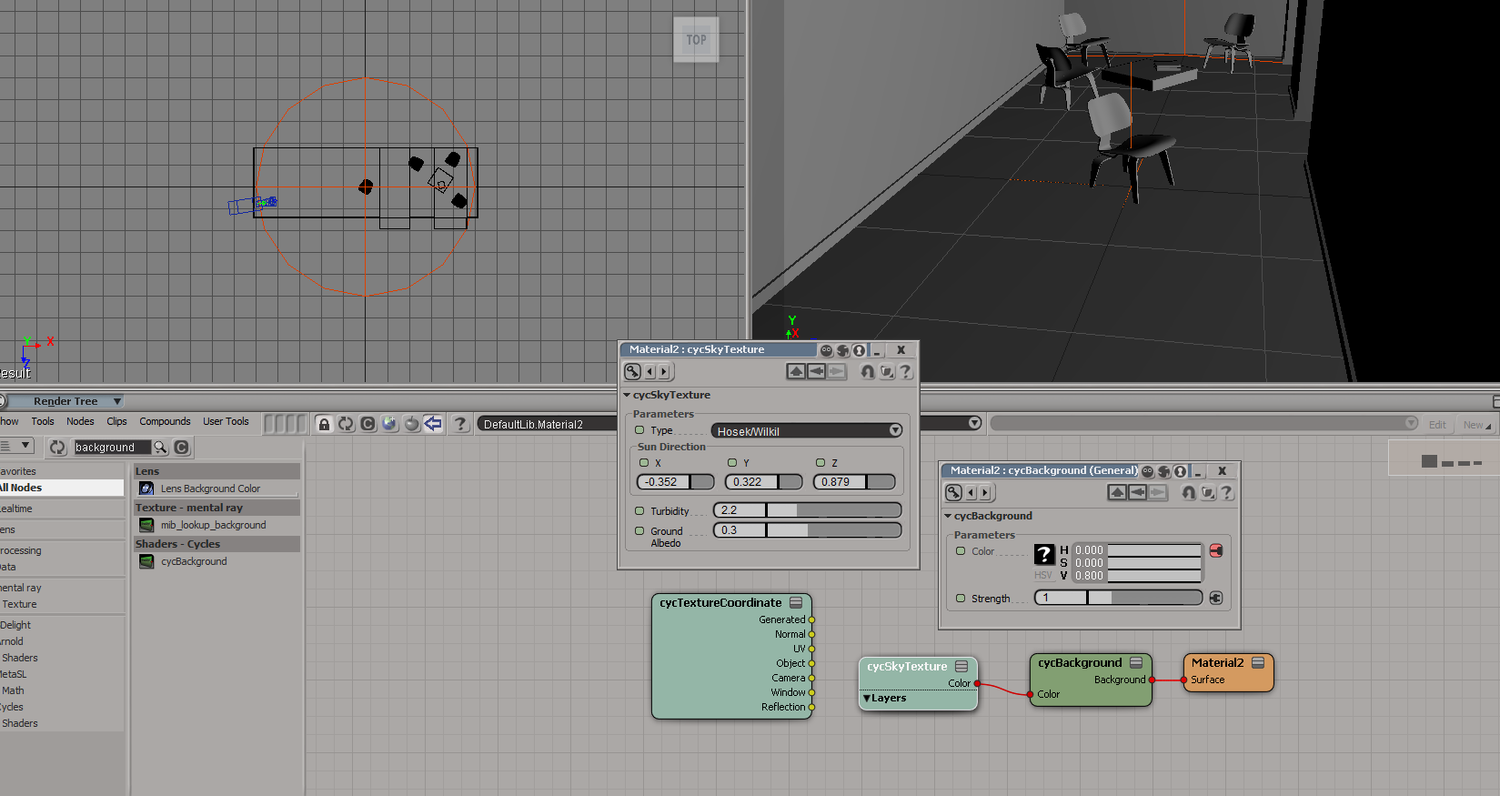This screenshot has height=796, width=1500.
Task: Click the load preset up-arrow icon in cycBackground editor
Action: click(x=1118, y=492)
